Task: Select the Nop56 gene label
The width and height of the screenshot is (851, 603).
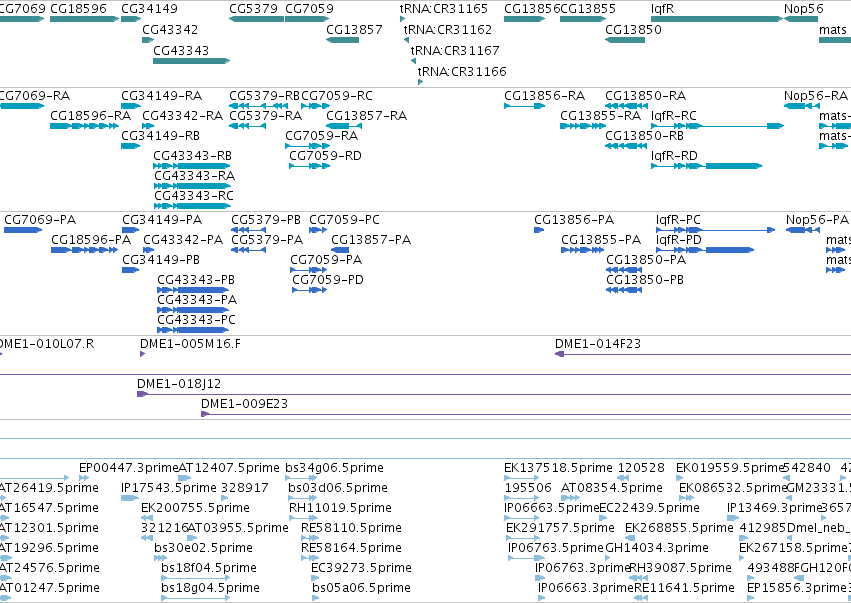Action: [x=804, y=9]
